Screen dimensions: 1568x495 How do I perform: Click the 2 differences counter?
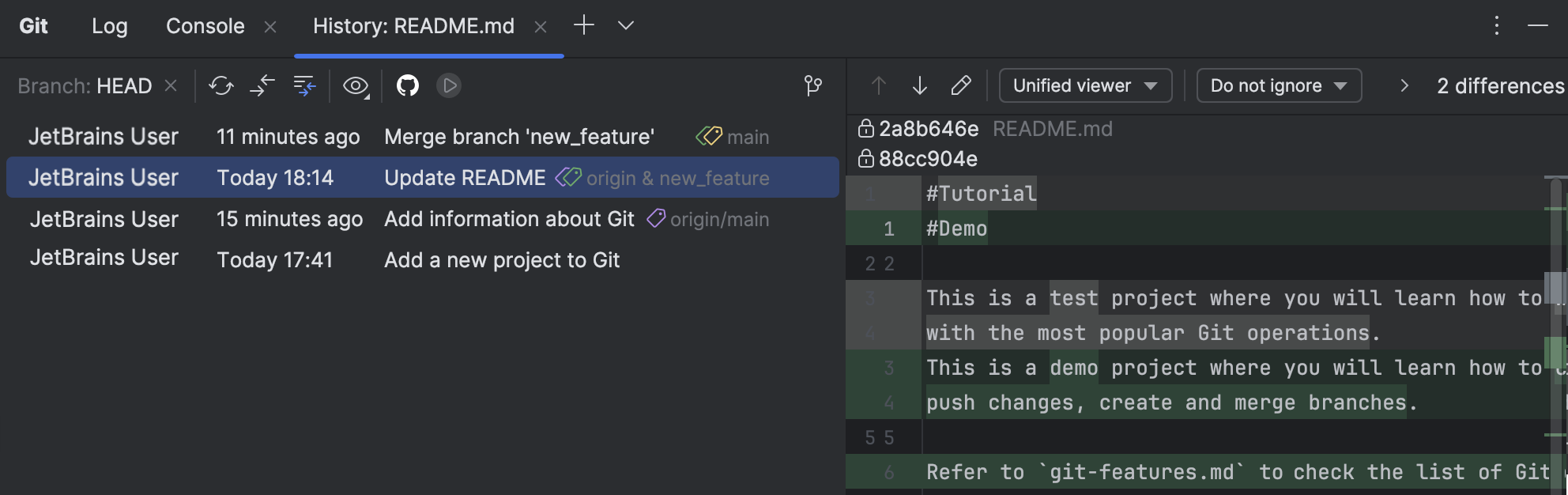click(x=1500, y=85)
